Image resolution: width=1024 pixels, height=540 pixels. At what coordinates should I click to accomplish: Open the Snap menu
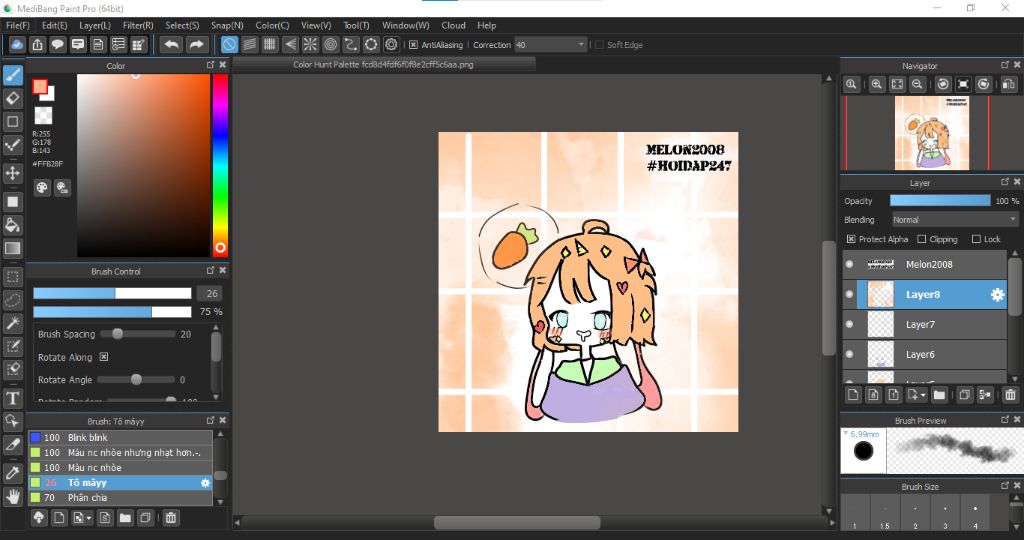227,25
